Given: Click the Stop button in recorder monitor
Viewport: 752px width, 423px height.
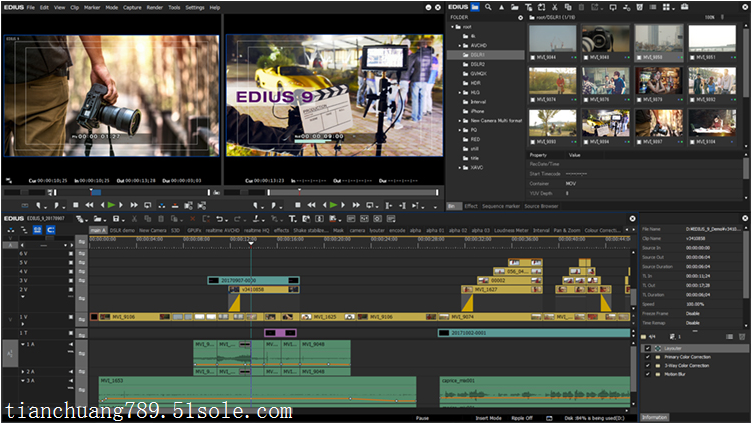Looking at the screenshot, I should pos(298,205).
